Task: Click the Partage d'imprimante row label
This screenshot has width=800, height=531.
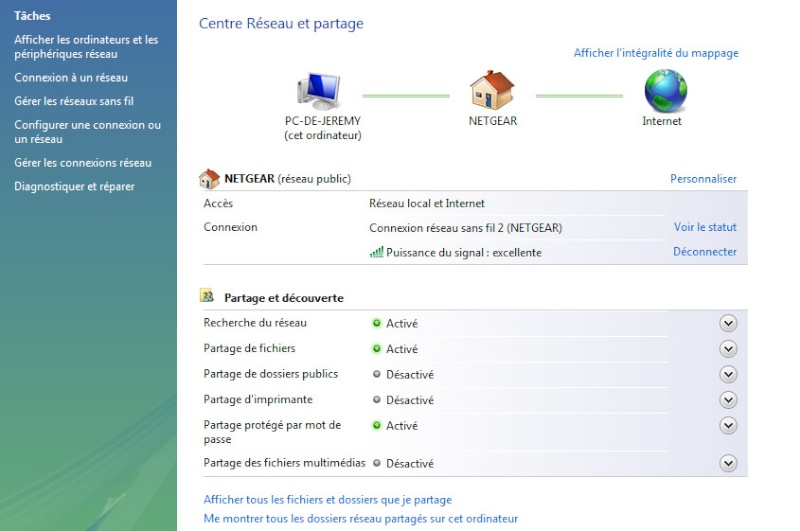Action: [258, 399]
